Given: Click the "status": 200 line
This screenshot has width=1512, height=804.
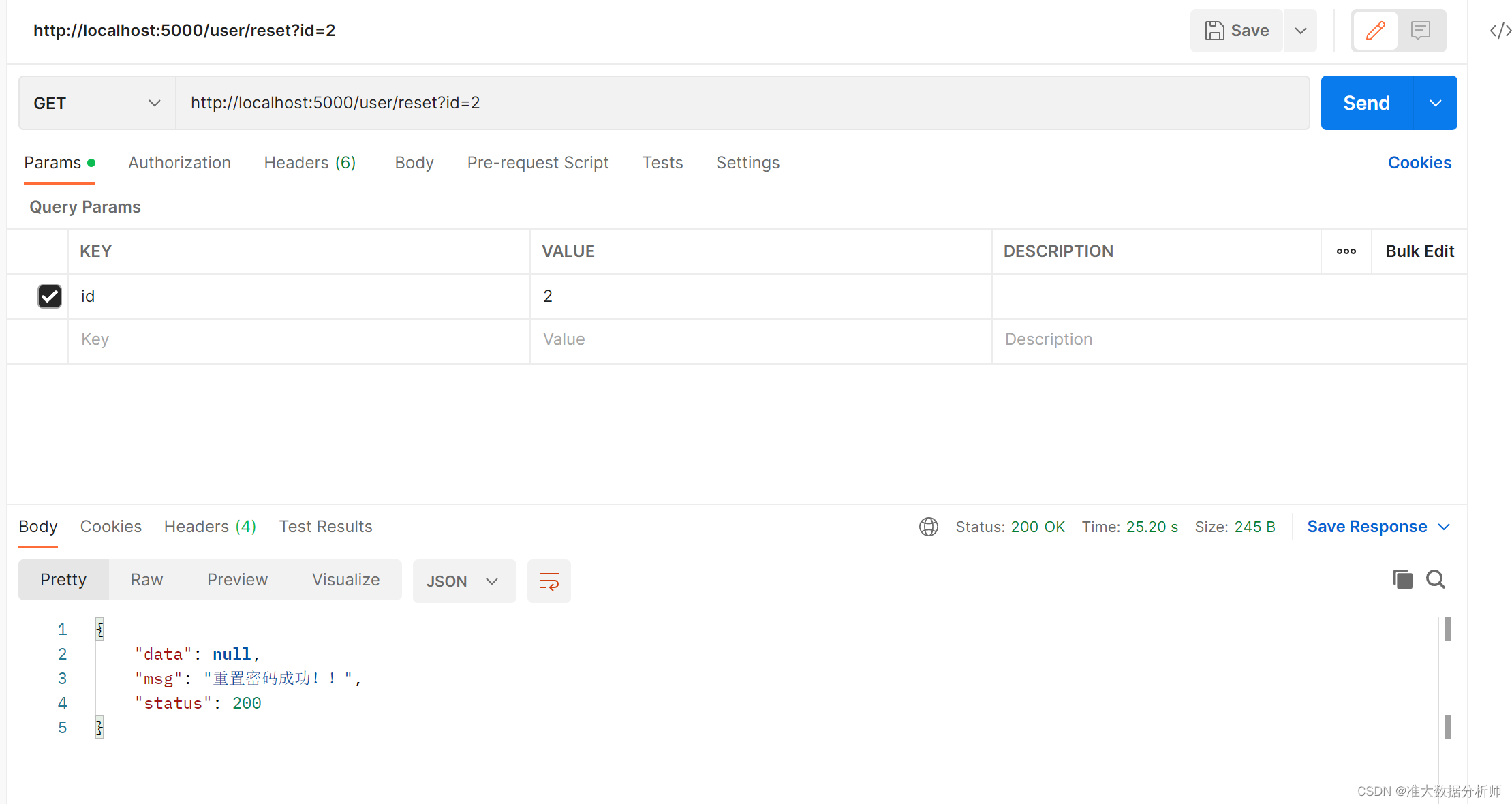Looking at the screenshot, I should click(x=198, y=703).
